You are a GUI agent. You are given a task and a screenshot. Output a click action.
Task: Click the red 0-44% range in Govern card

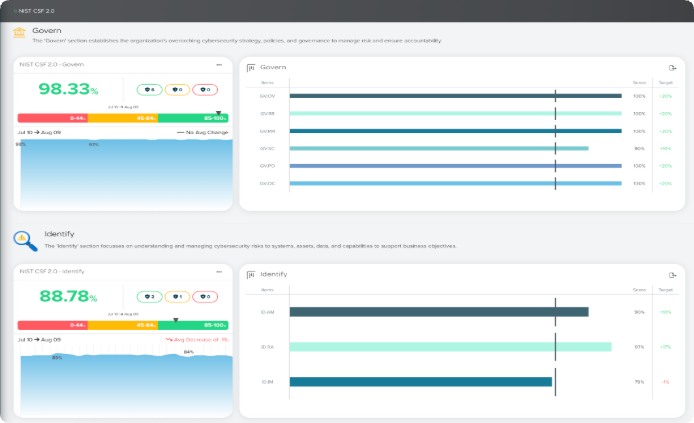pyautogui.click(x=53, y=118)
